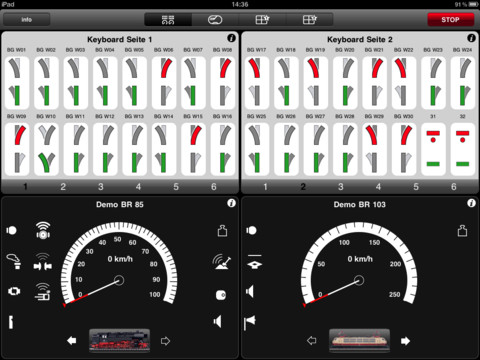Open the info button in top bar
The height and width of the screenshot is (360, 480).
tap(27, 20)
